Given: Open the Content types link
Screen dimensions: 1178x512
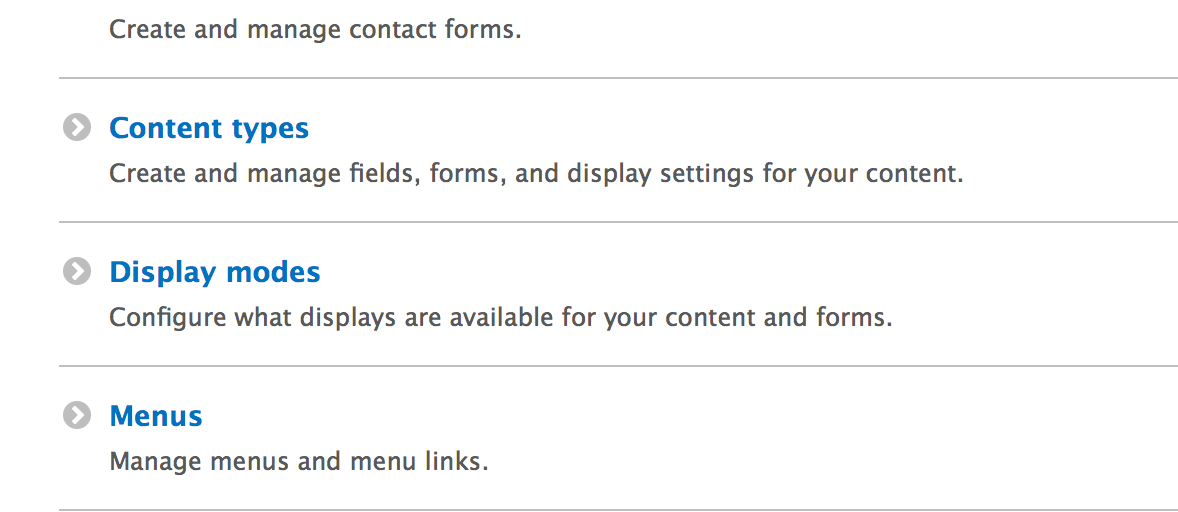Looking at the screenshot, I should click(209, 128).
